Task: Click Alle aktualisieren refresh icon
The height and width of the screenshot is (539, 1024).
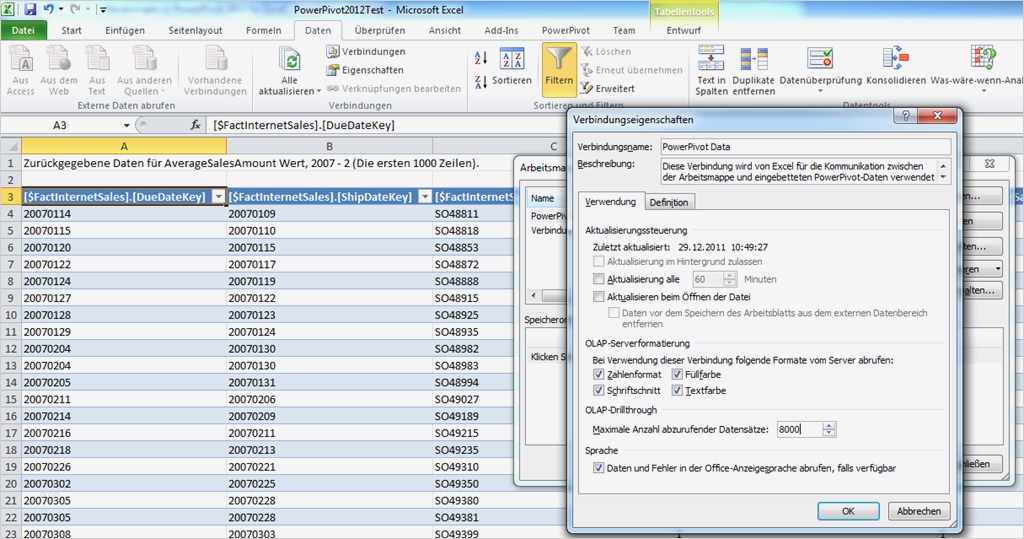Action: (x=289, y=60)
